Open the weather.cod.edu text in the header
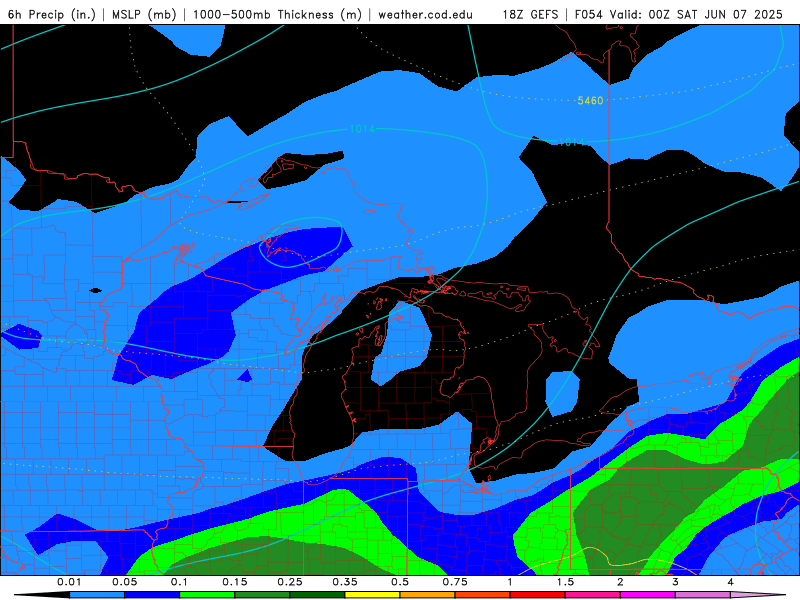800x600 pixels. coord(425,14)
